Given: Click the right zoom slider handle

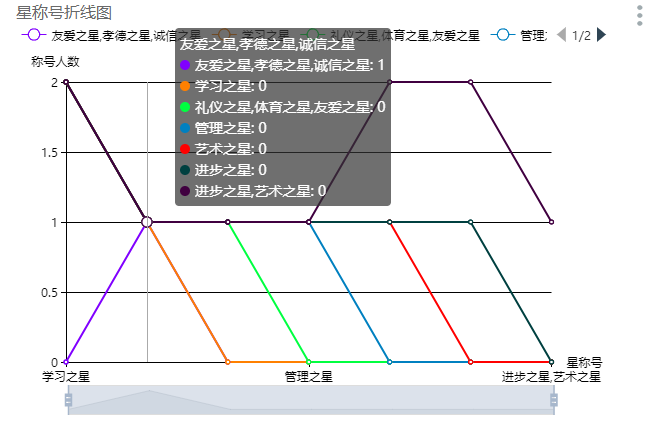Looking at the screenshot, I should 554,400.
